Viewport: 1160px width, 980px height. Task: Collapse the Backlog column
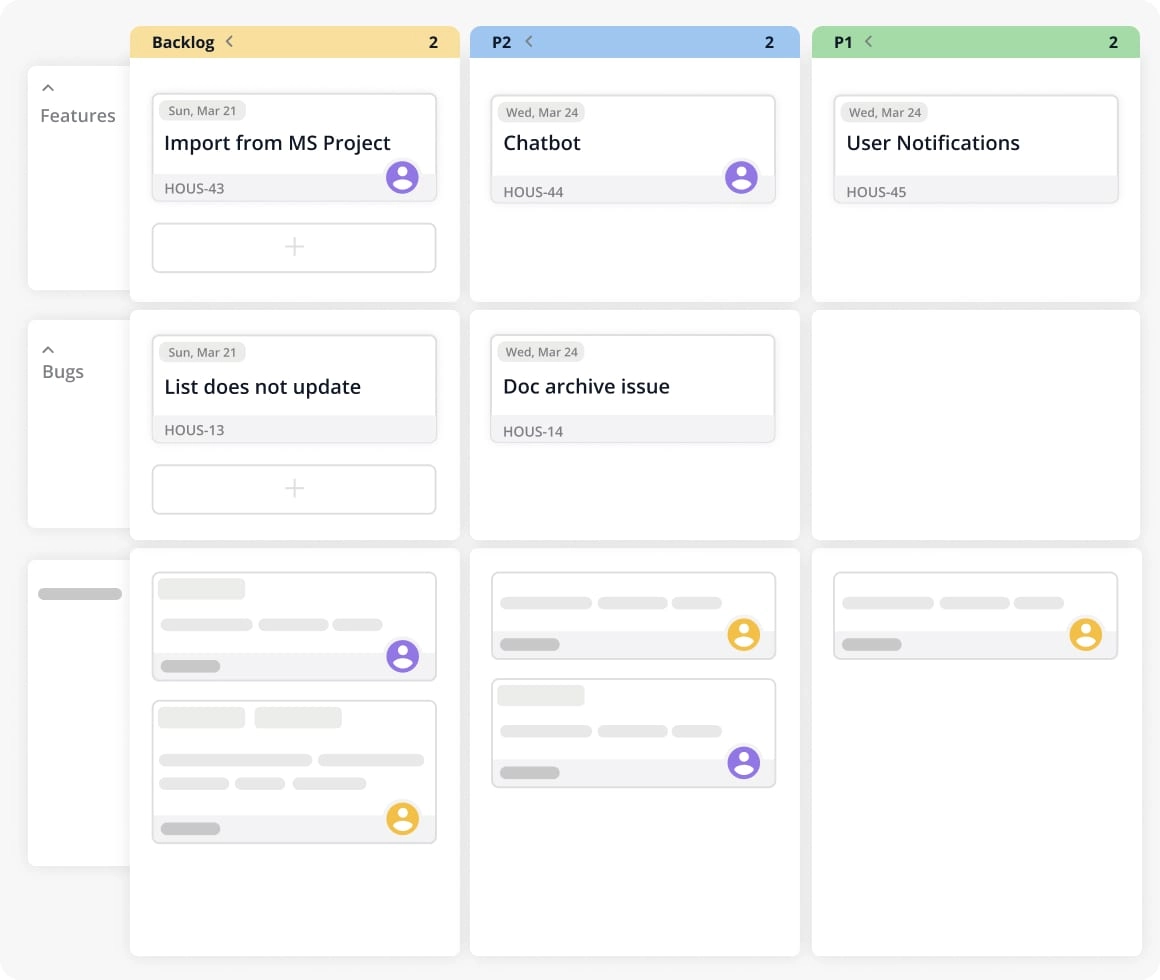pos(229,42)
